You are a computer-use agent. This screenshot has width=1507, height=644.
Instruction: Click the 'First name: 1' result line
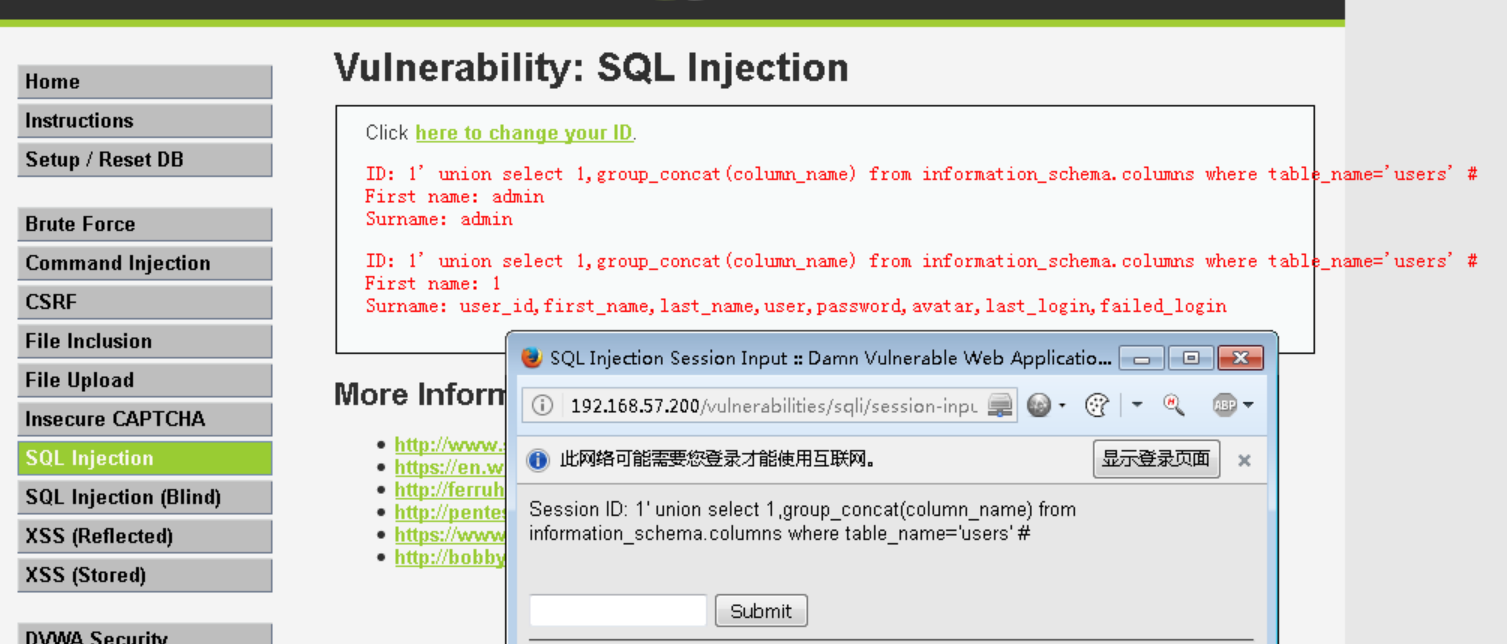[x=433, y=283]
